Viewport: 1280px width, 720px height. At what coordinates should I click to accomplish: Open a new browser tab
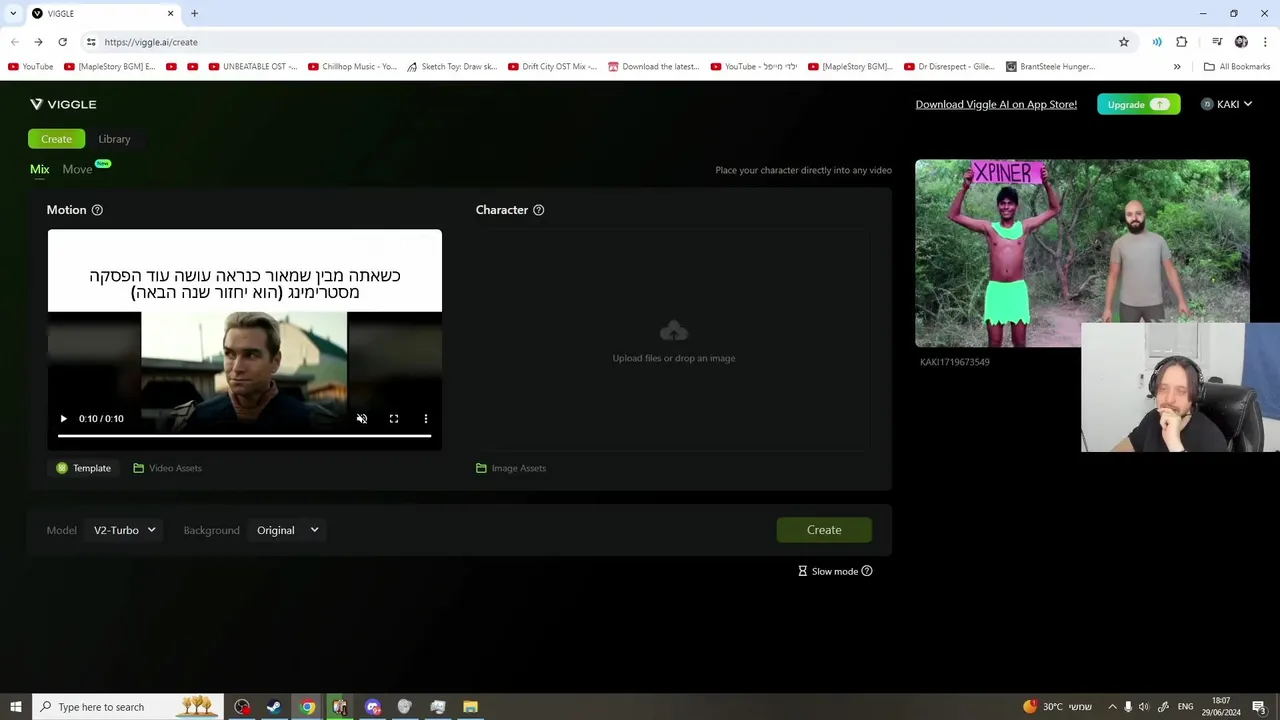click(194, 13)
